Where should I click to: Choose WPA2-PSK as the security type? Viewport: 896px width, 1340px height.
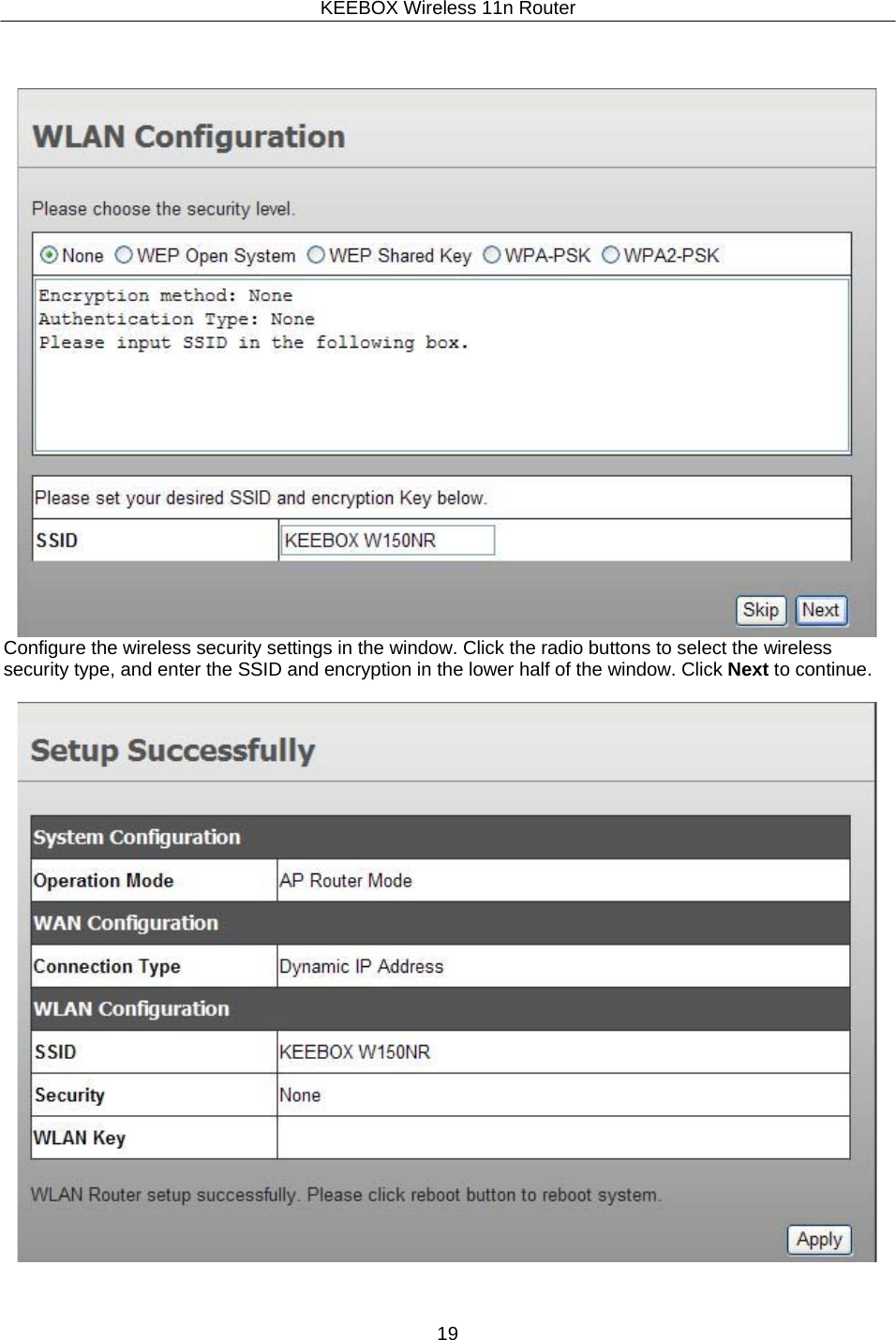click(612, 255)
